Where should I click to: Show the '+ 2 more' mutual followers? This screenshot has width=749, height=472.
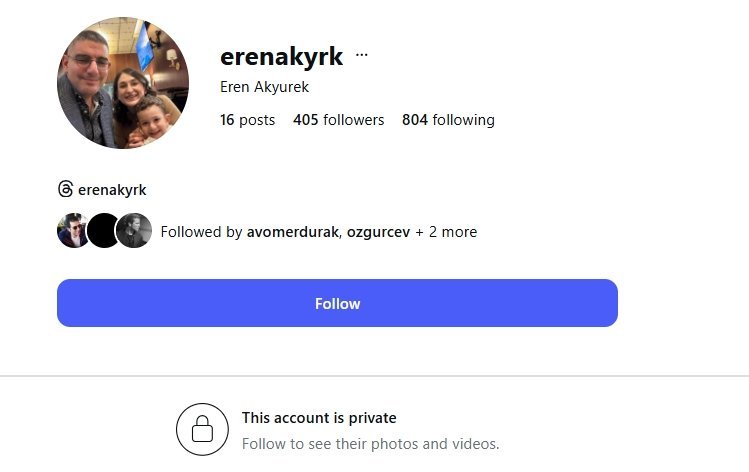point(446,232)
